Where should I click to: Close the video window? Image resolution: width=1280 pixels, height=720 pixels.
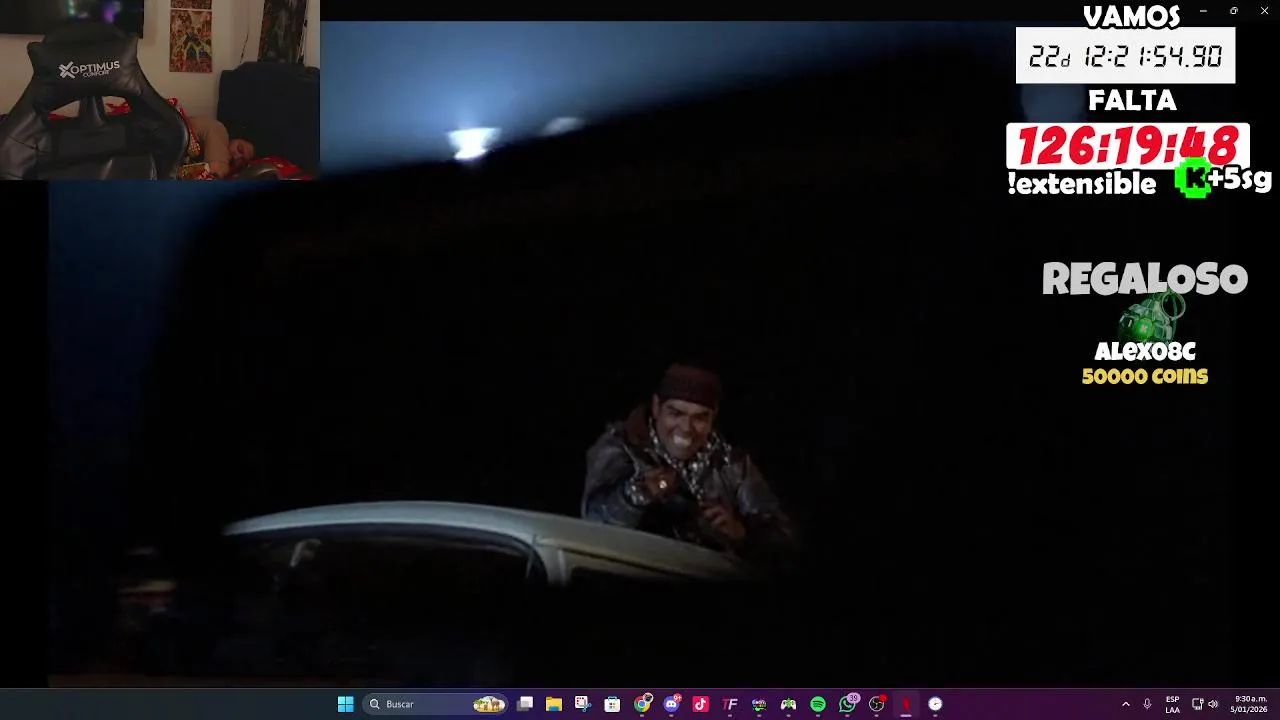[x=1264, y=10]
